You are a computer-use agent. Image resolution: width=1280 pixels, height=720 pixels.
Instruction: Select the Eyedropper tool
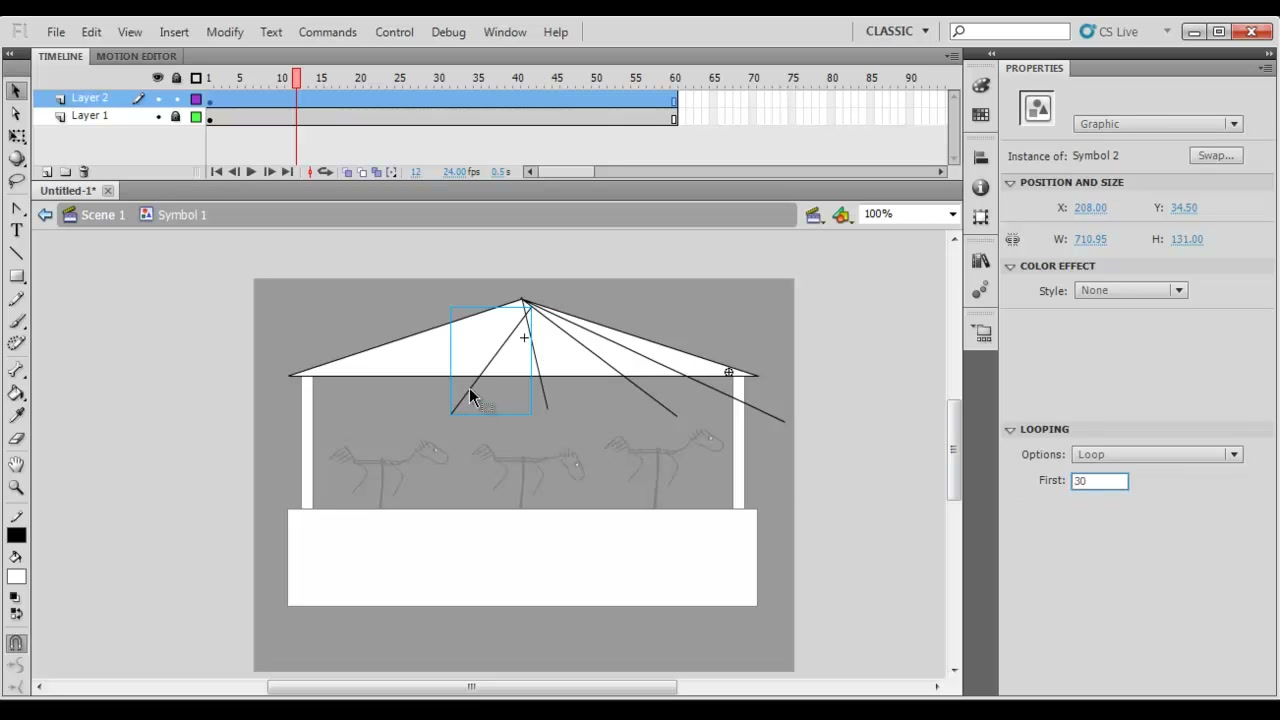[16, 416]
